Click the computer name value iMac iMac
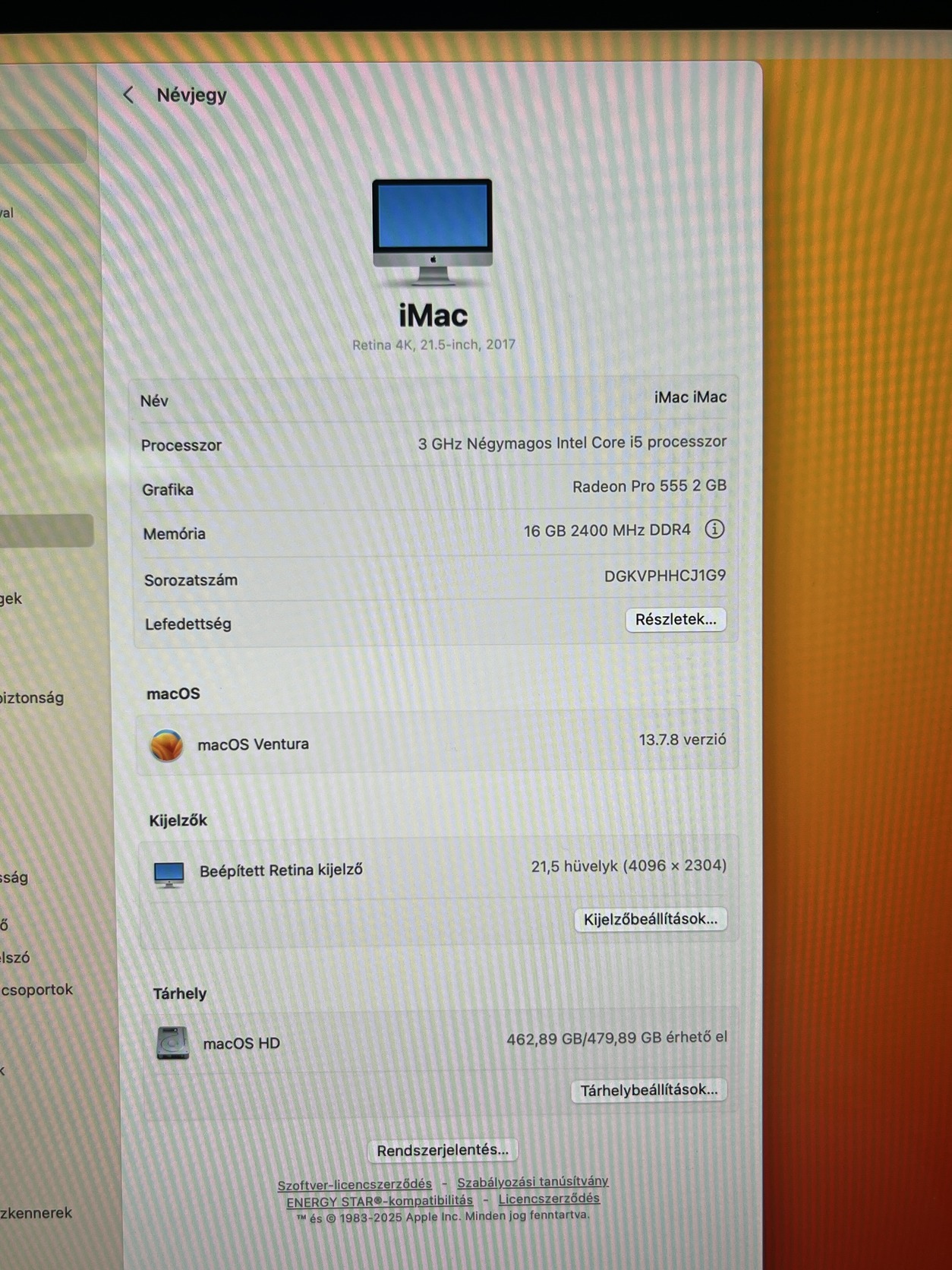 690,396
